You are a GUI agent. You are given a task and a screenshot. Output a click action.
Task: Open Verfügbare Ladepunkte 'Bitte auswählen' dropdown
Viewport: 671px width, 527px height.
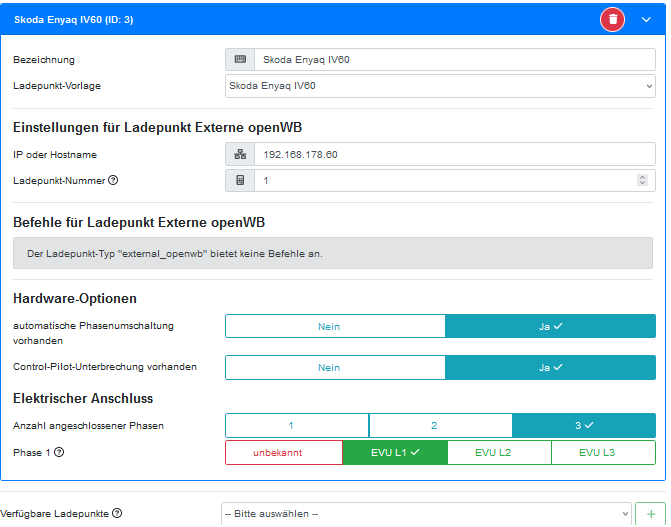[x=426, y=514]
